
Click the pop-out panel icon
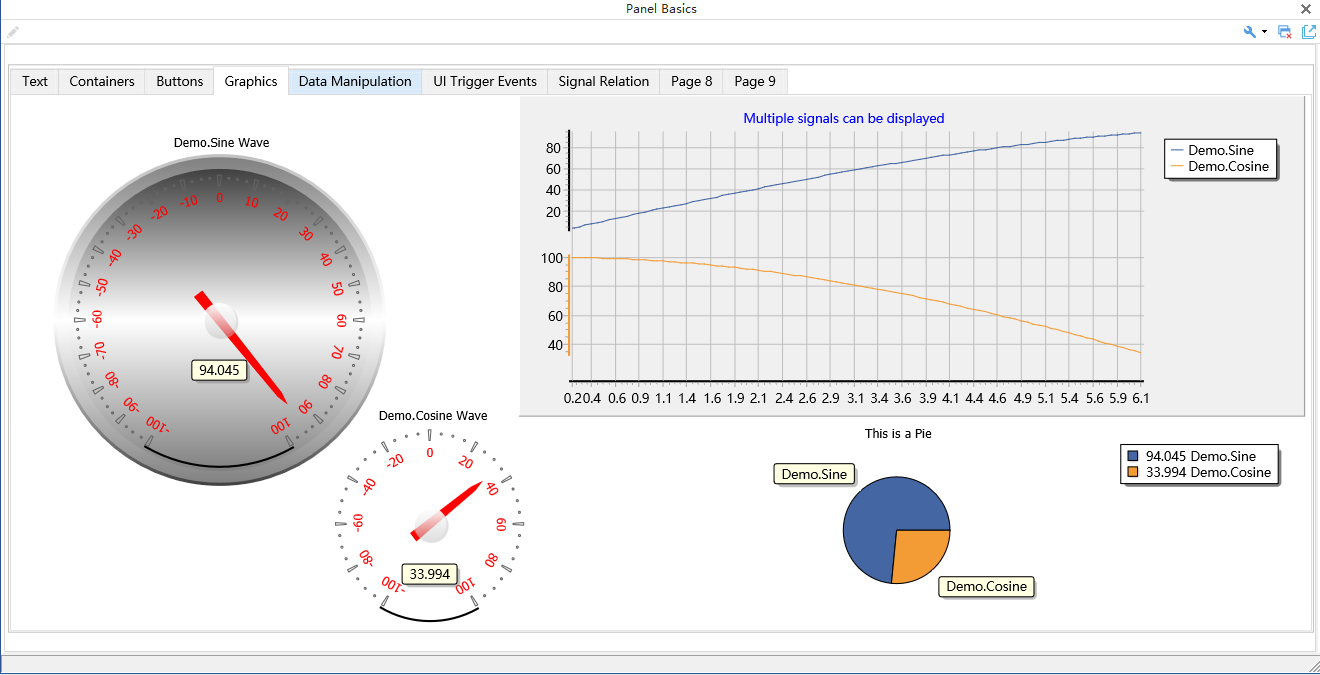point(1308,32)
